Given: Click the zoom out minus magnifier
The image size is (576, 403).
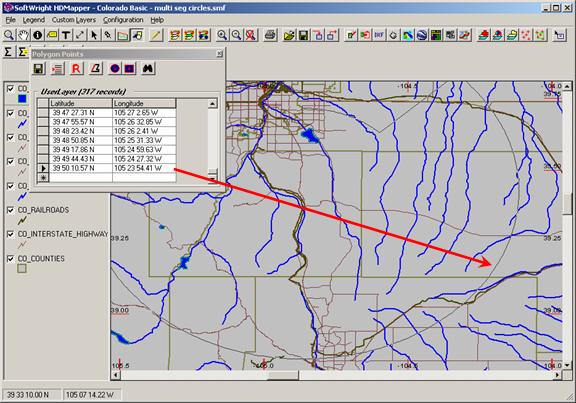Looking at the screenshot, I should (236, 35).
